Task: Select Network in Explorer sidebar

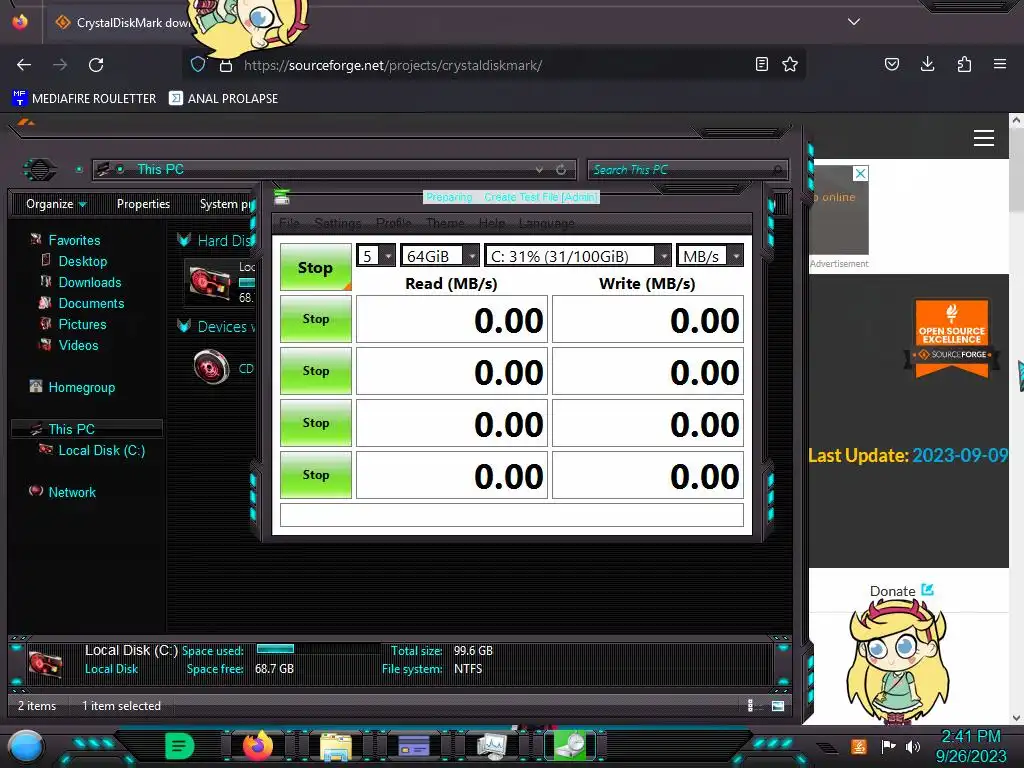Action: [72, 492]
